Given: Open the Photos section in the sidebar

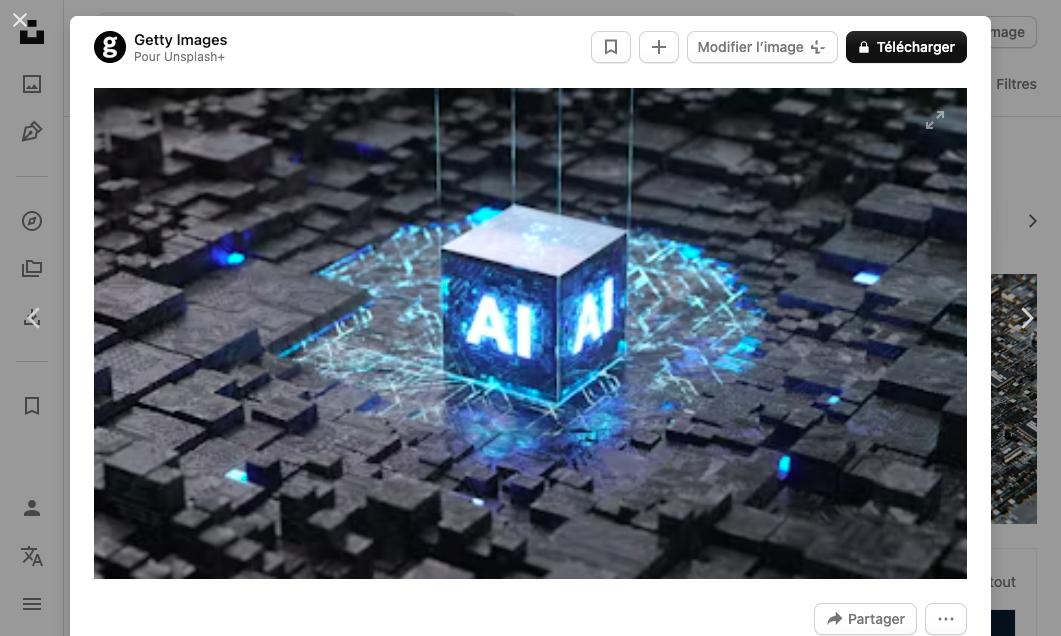Looking at the screenshot, I should pos(32,84).
